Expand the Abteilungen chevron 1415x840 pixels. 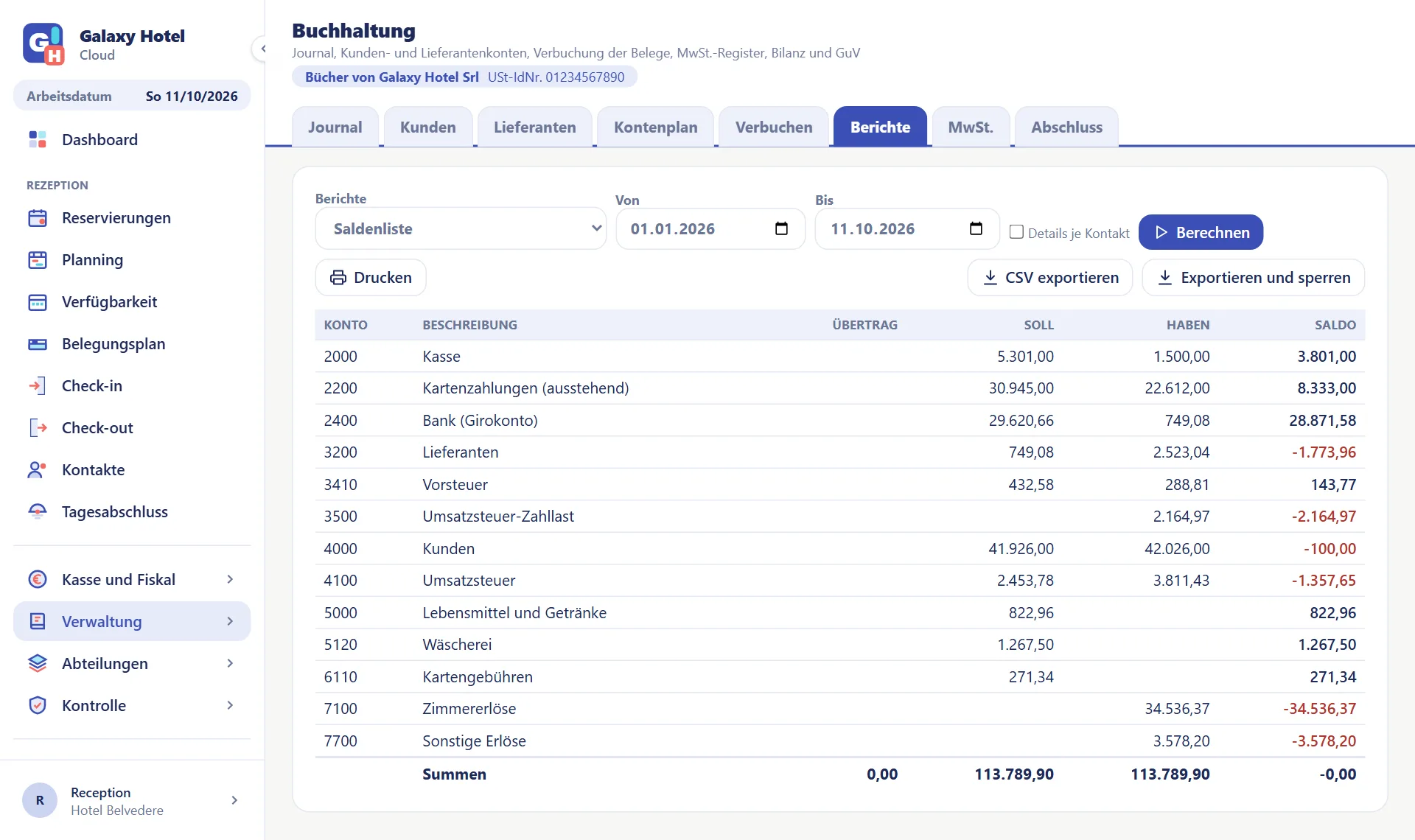[x=230, y=663]
